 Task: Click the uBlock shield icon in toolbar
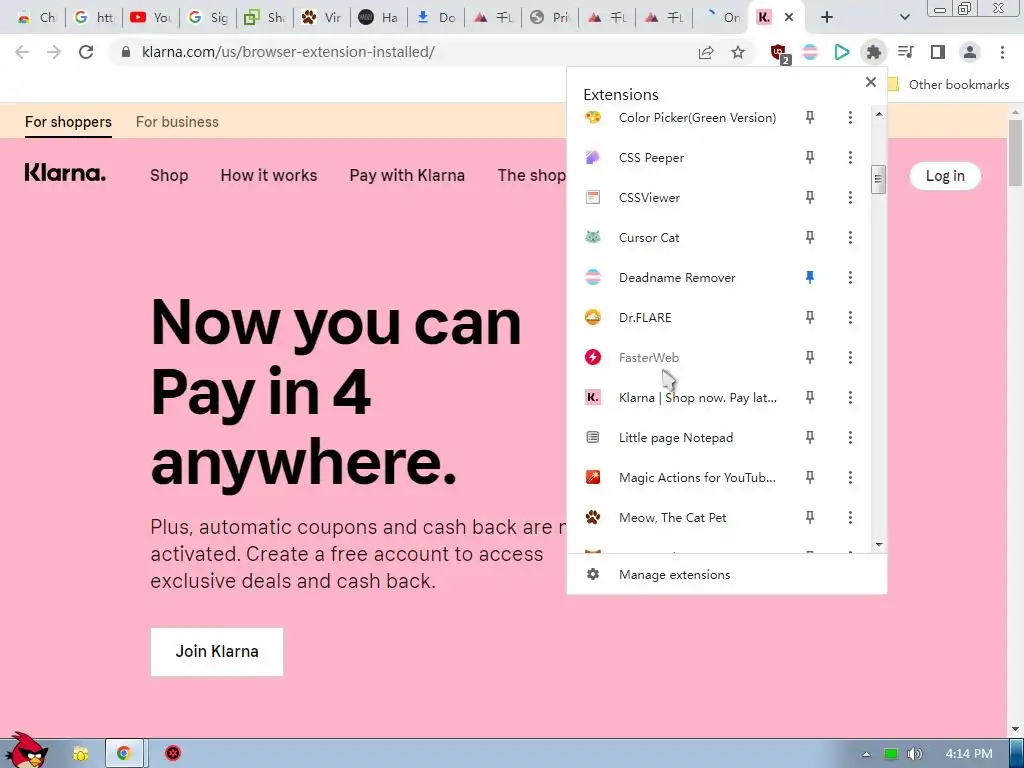[780, 53]
